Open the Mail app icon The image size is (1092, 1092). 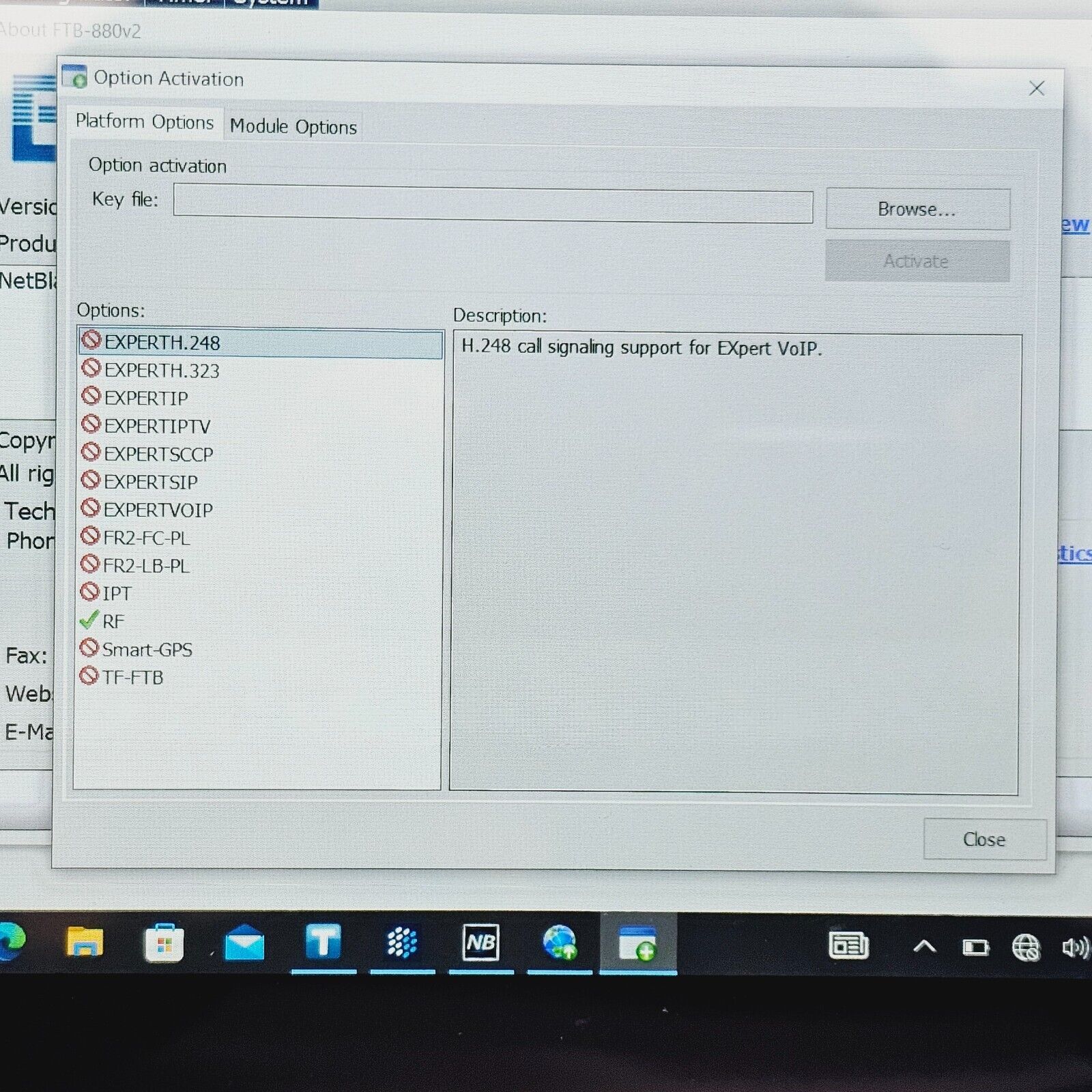point(244,945)
